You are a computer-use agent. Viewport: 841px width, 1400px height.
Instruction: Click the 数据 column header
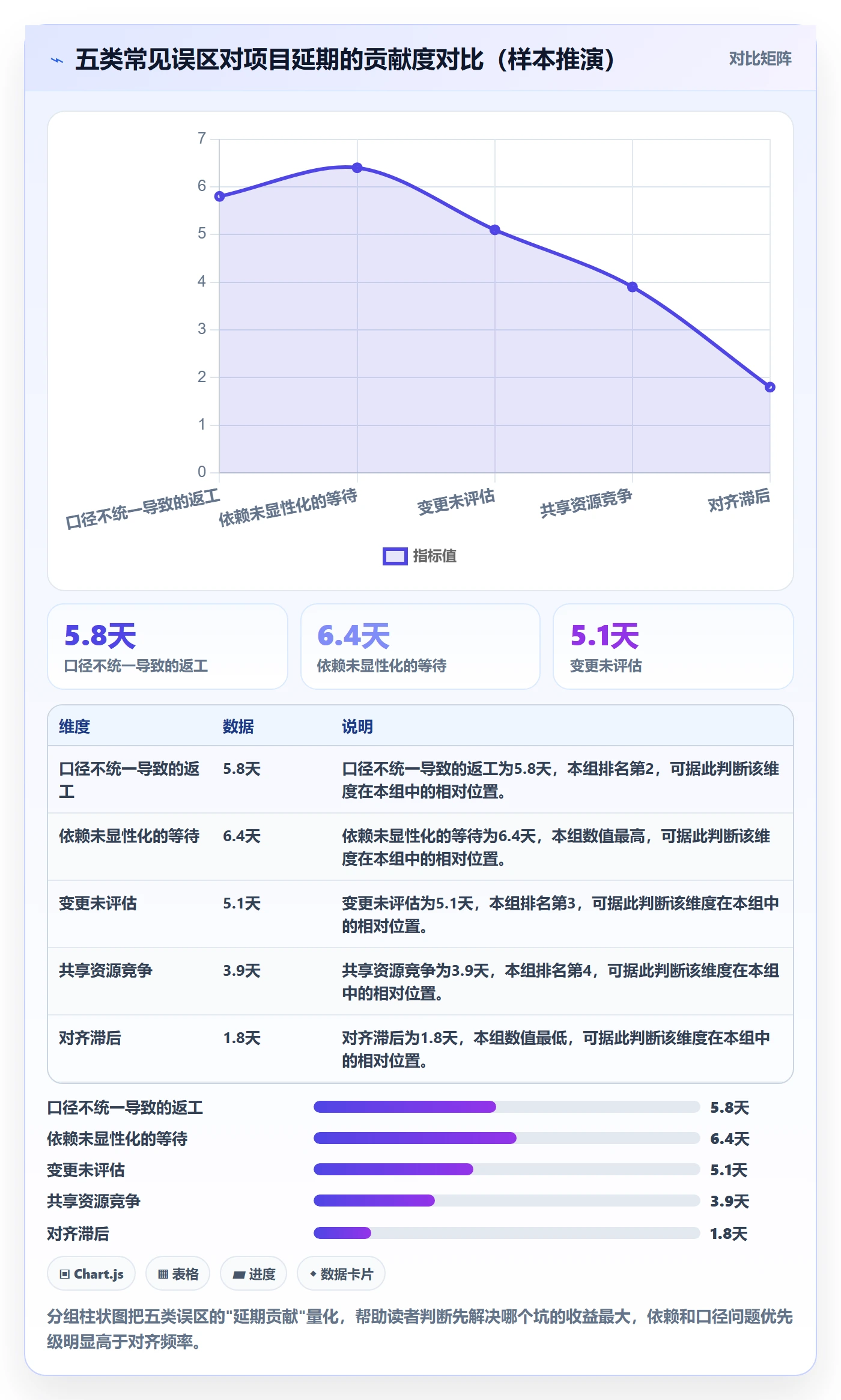click(238, 727)
